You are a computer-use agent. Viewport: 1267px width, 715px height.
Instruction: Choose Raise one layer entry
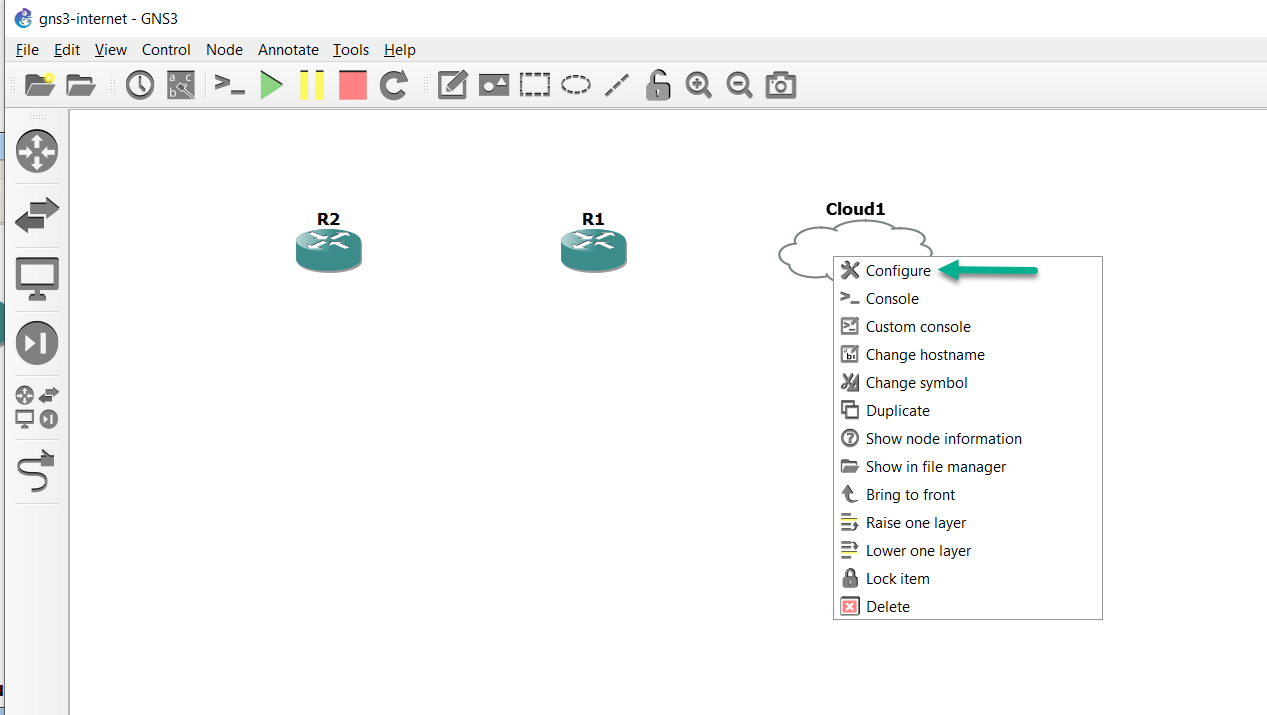(968, 523)
